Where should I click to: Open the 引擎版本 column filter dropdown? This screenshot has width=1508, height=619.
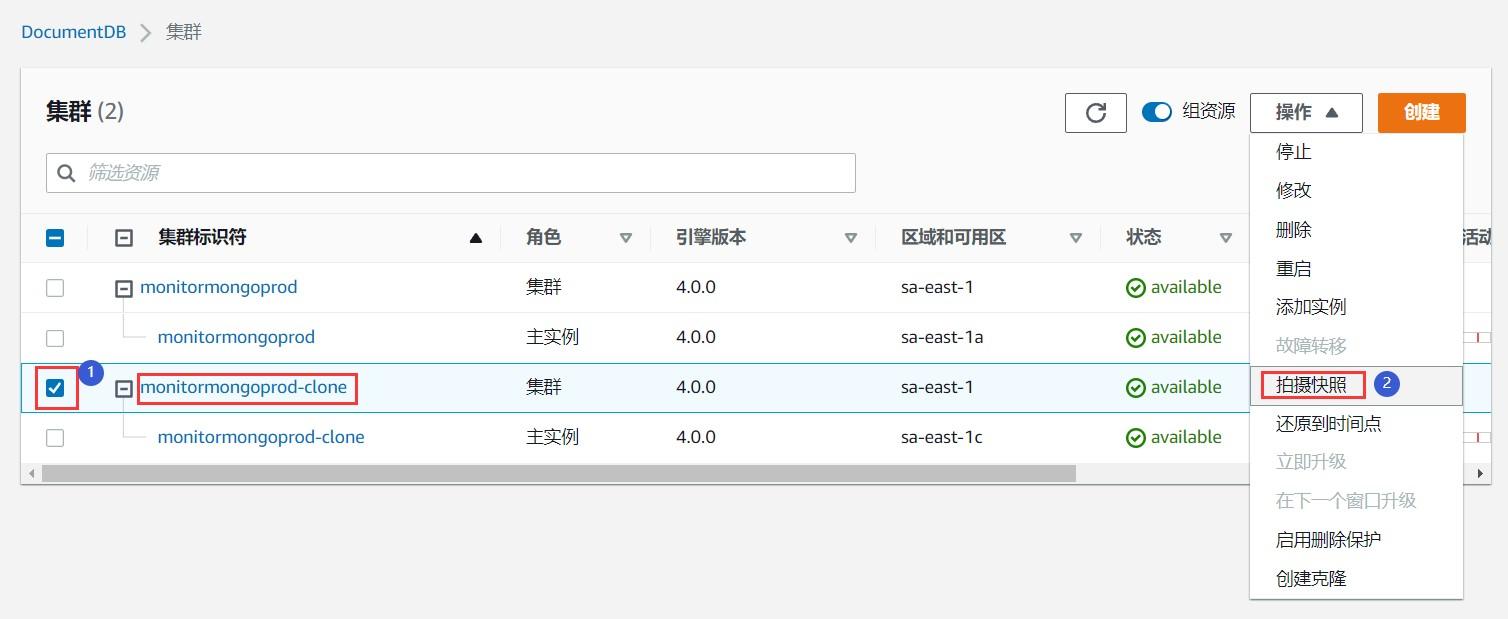851,237
